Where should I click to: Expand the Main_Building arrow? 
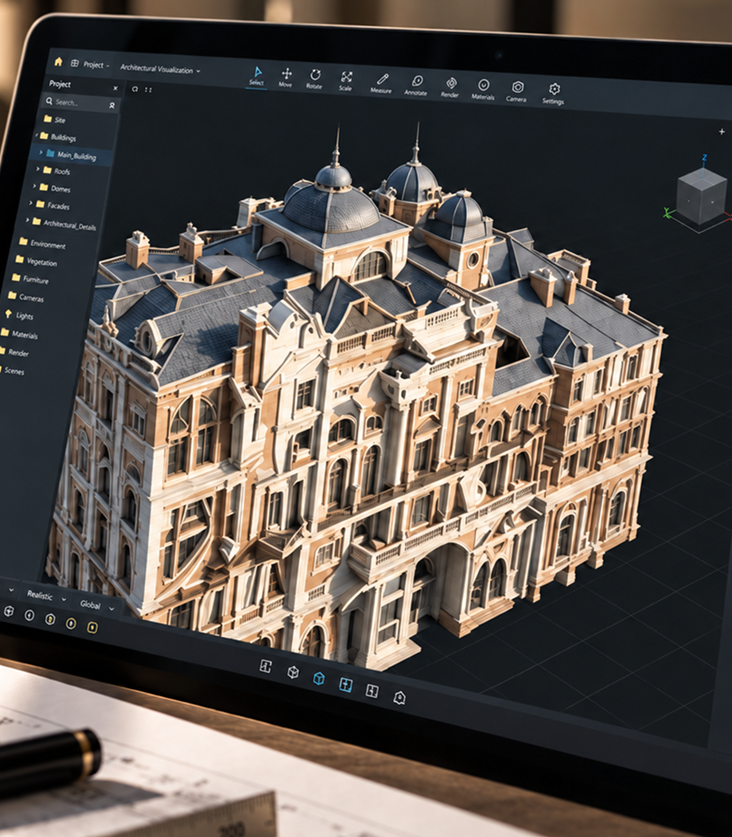pyautogui.click(x=41, y=153)
